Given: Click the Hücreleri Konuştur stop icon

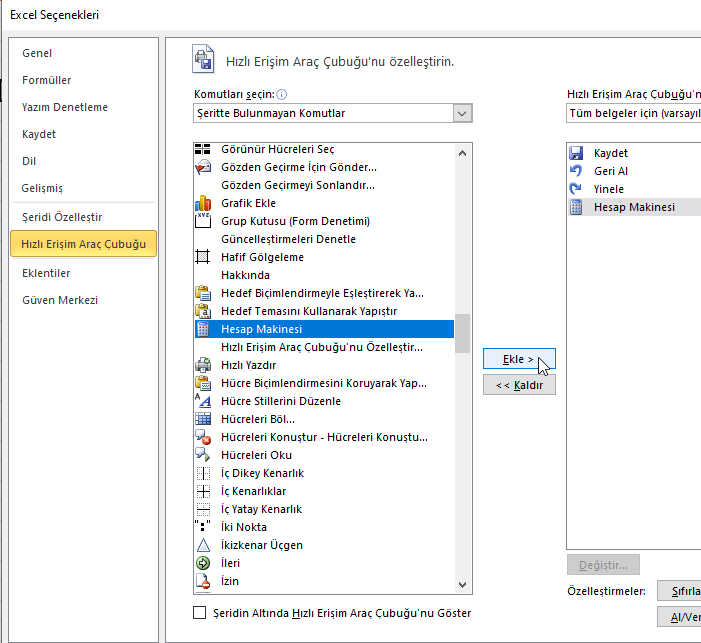Looking at the screenshot, I should point(203,437).
